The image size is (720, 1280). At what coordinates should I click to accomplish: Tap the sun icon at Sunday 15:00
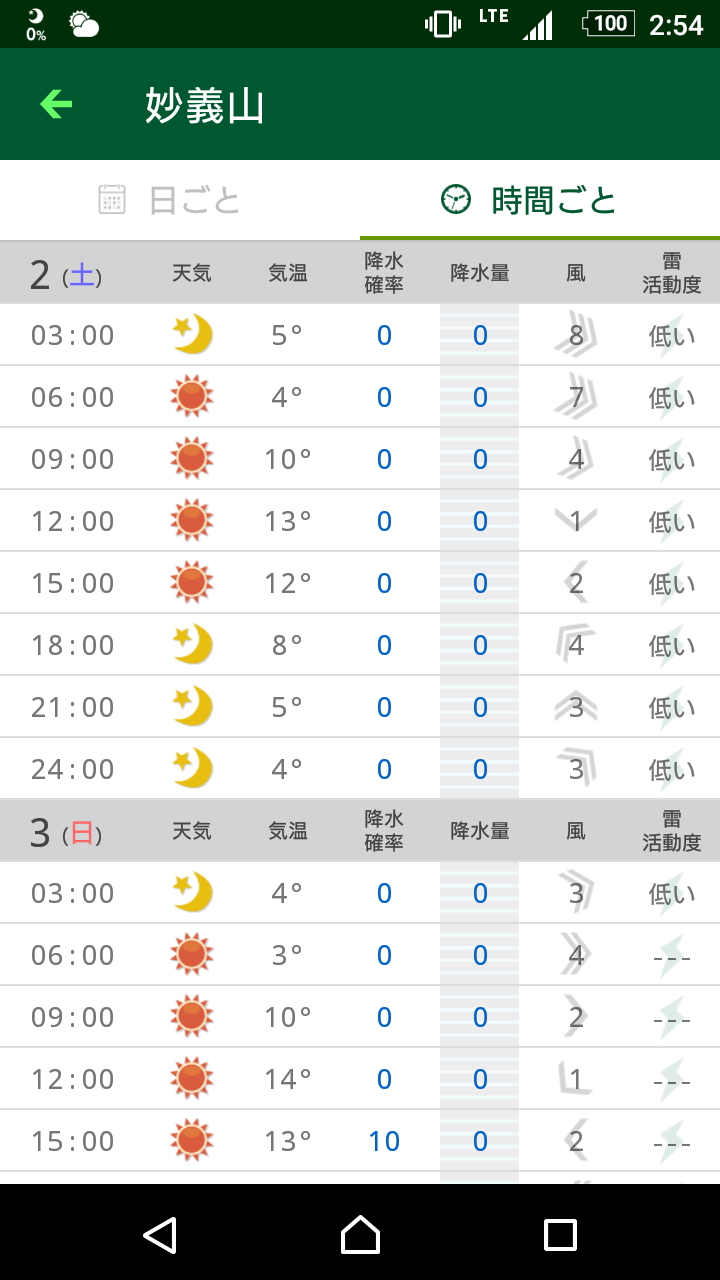[x=192, y=1141]
